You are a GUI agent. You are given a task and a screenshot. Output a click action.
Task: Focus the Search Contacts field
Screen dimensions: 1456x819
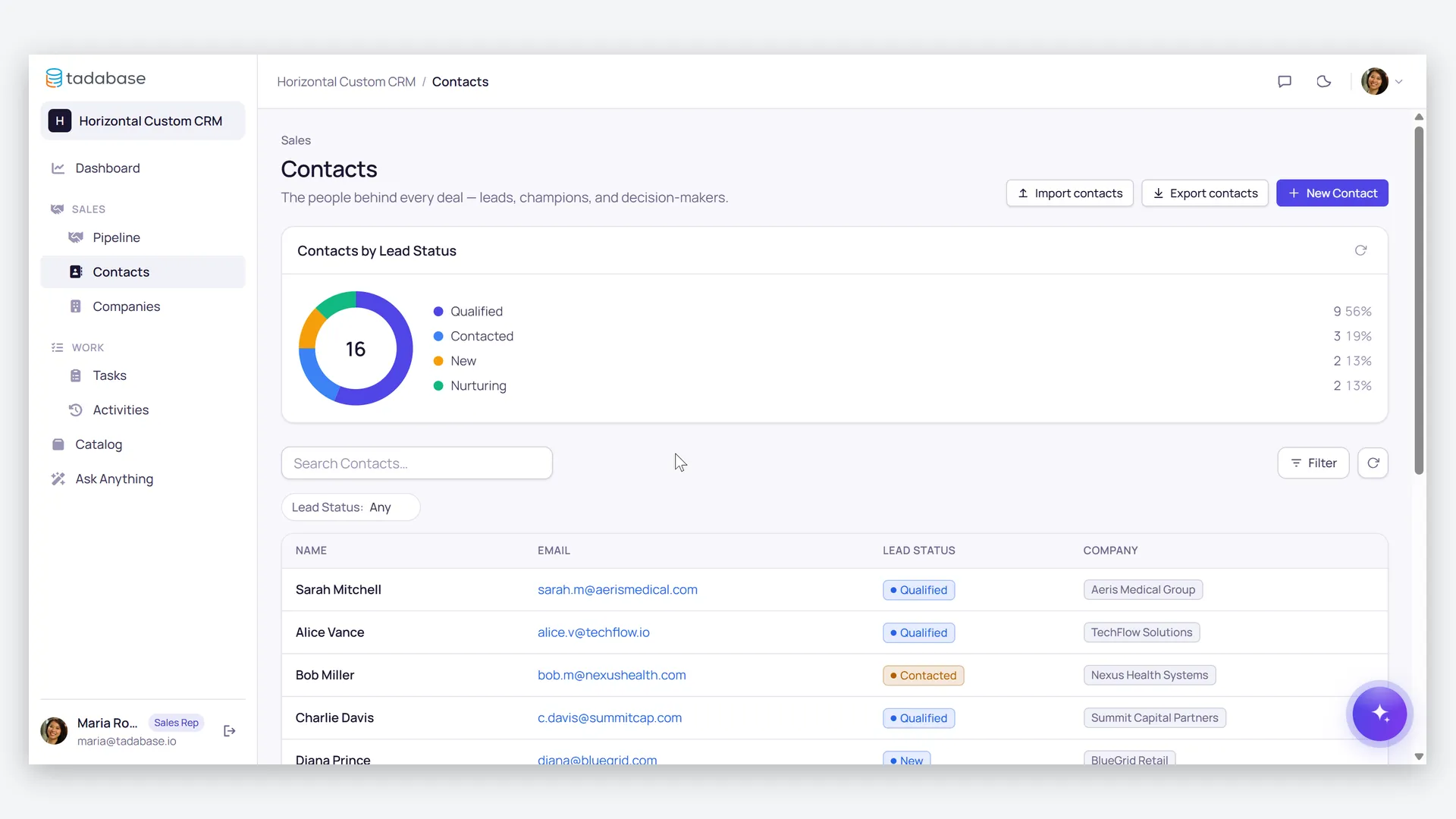click(x=416, y=463)
